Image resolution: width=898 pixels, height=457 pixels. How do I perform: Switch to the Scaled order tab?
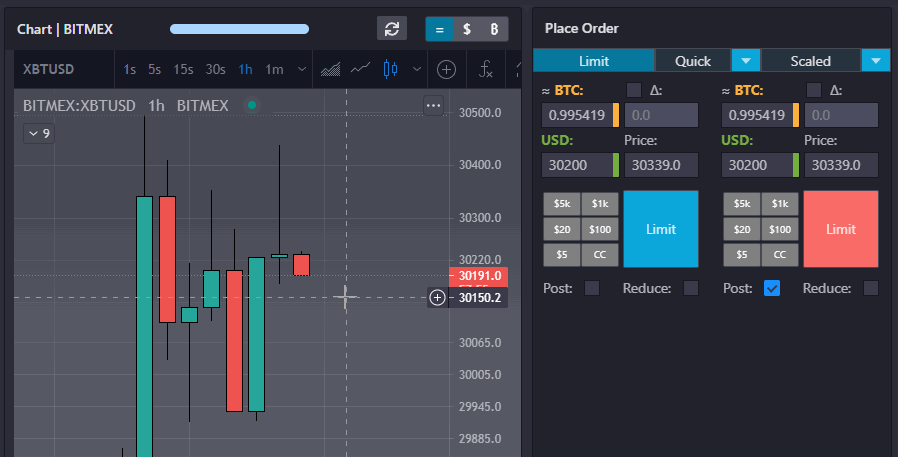(810, 61)
